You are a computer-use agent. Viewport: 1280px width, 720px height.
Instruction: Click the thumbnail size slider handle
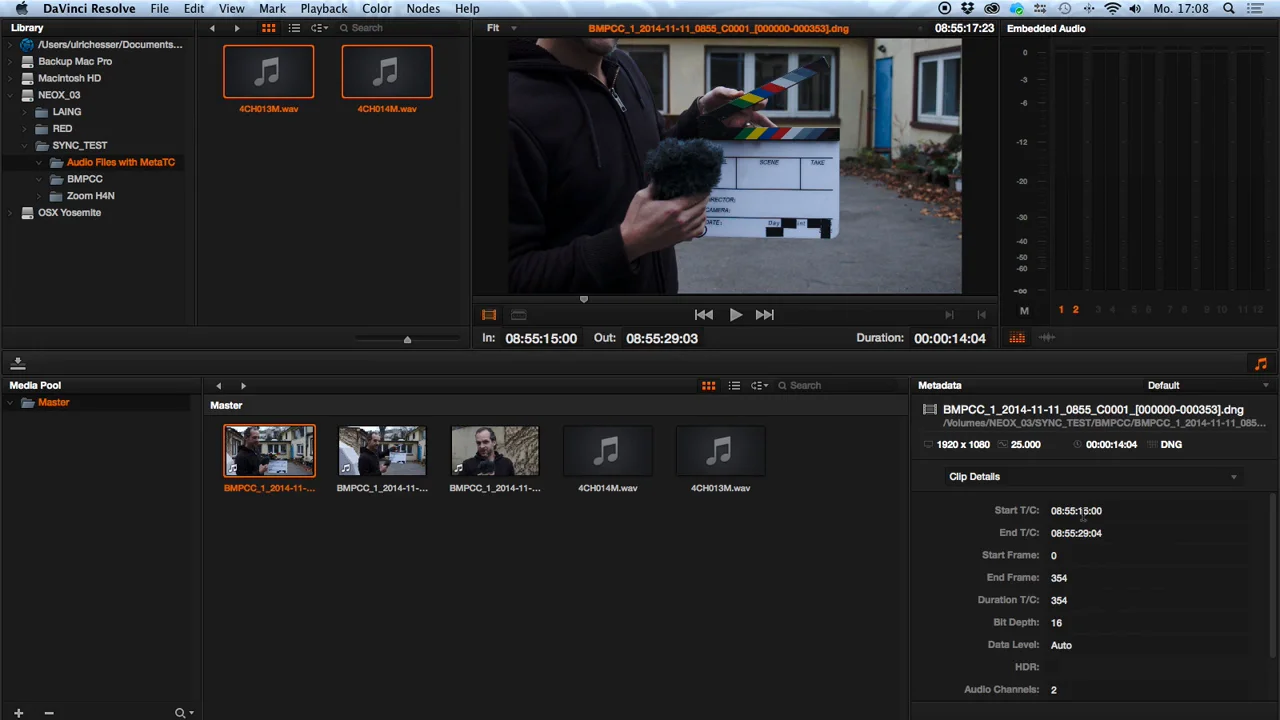(x=407, y=340)
